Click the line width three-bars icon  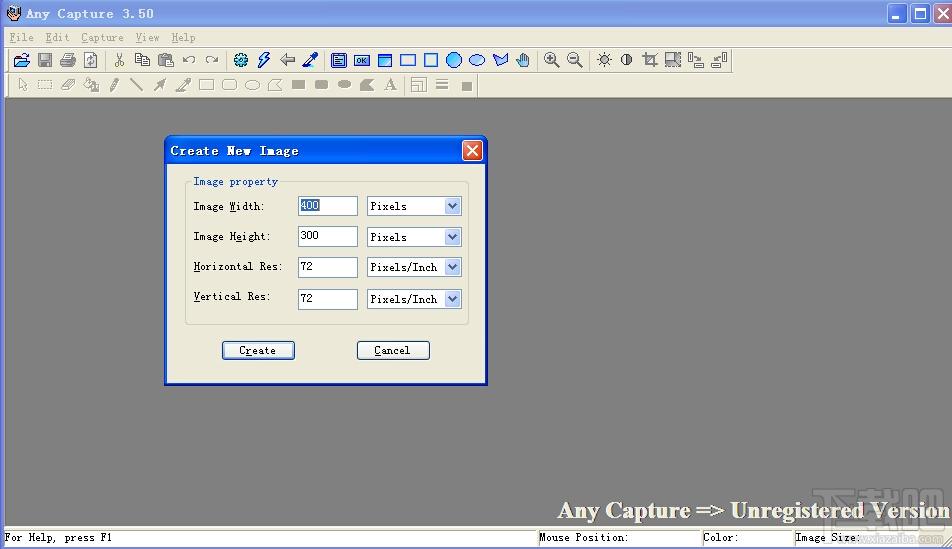[442, 85]
